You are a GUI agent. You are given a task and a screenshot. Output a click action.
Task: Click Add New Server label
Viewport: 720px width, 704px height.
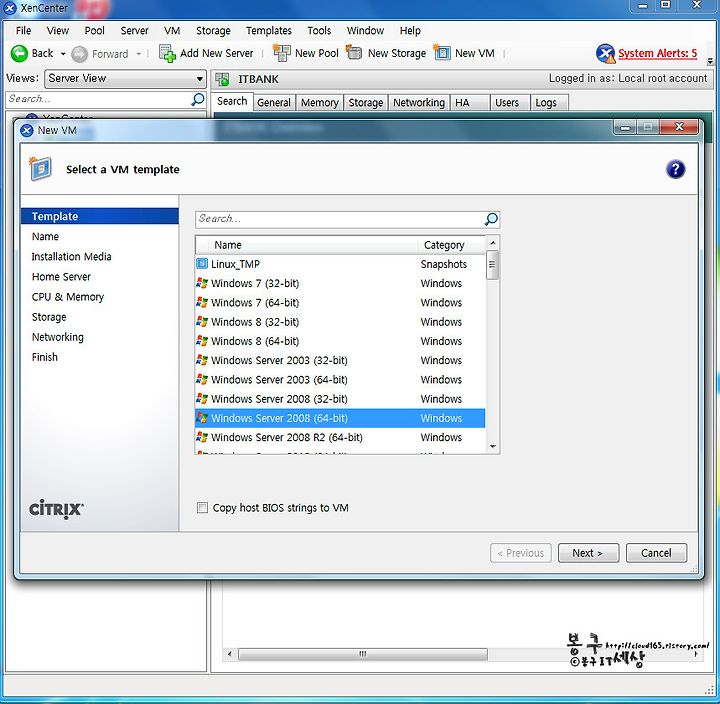tap(216, 53)
